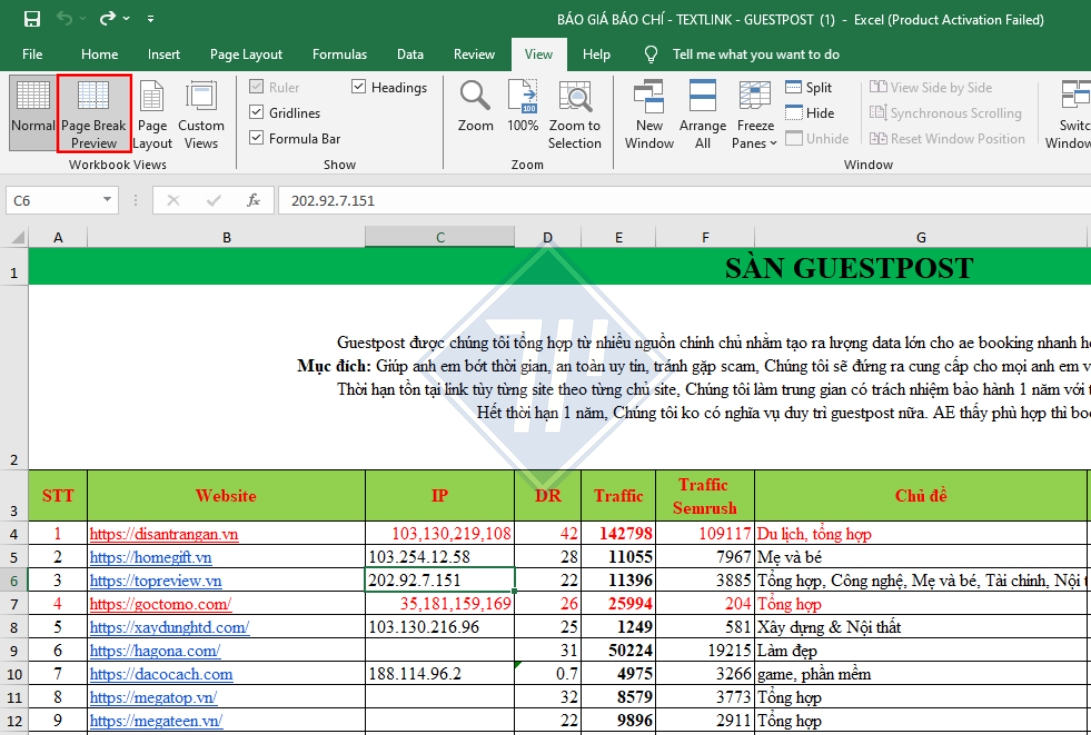Select the Traffic value 142798

tap(618, 534)
